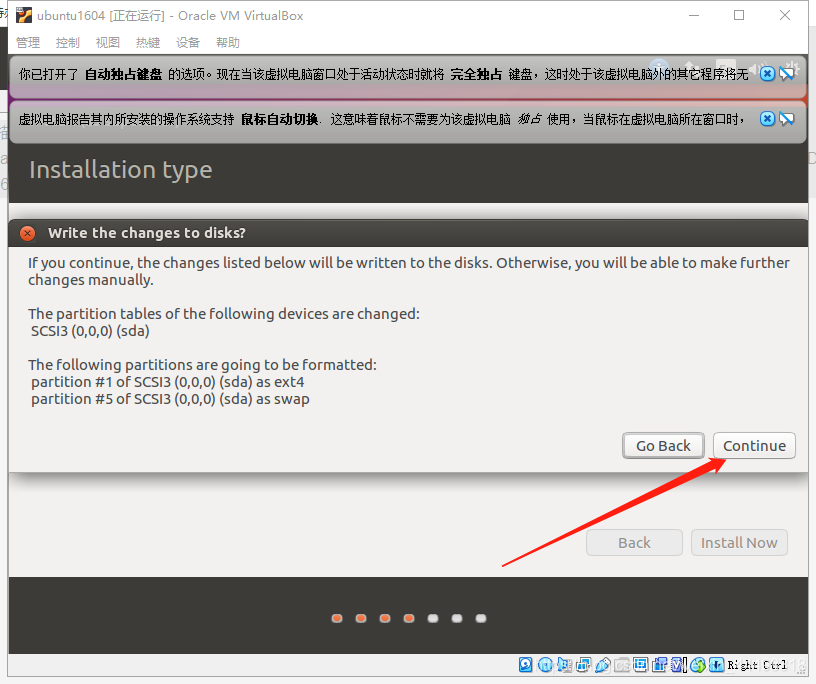
Task: Click the hard disk activity indicator icon
Action: (526, 665)
